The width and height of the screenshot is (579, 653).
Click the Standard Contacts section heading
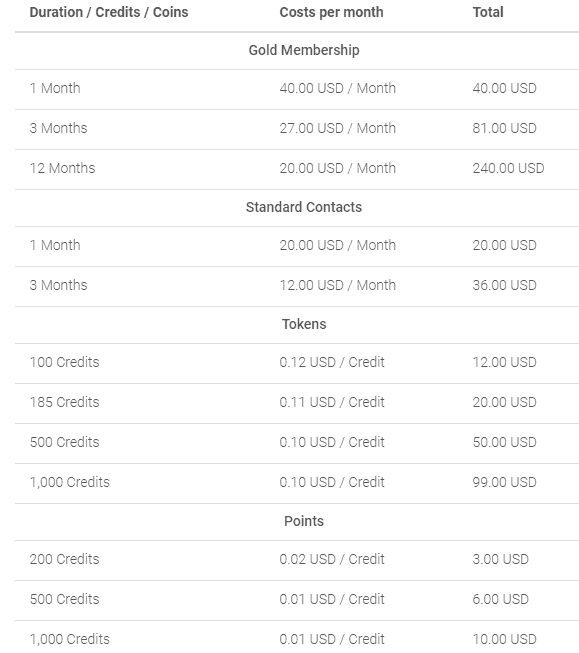pyautogui.click(x=304, y=207)
